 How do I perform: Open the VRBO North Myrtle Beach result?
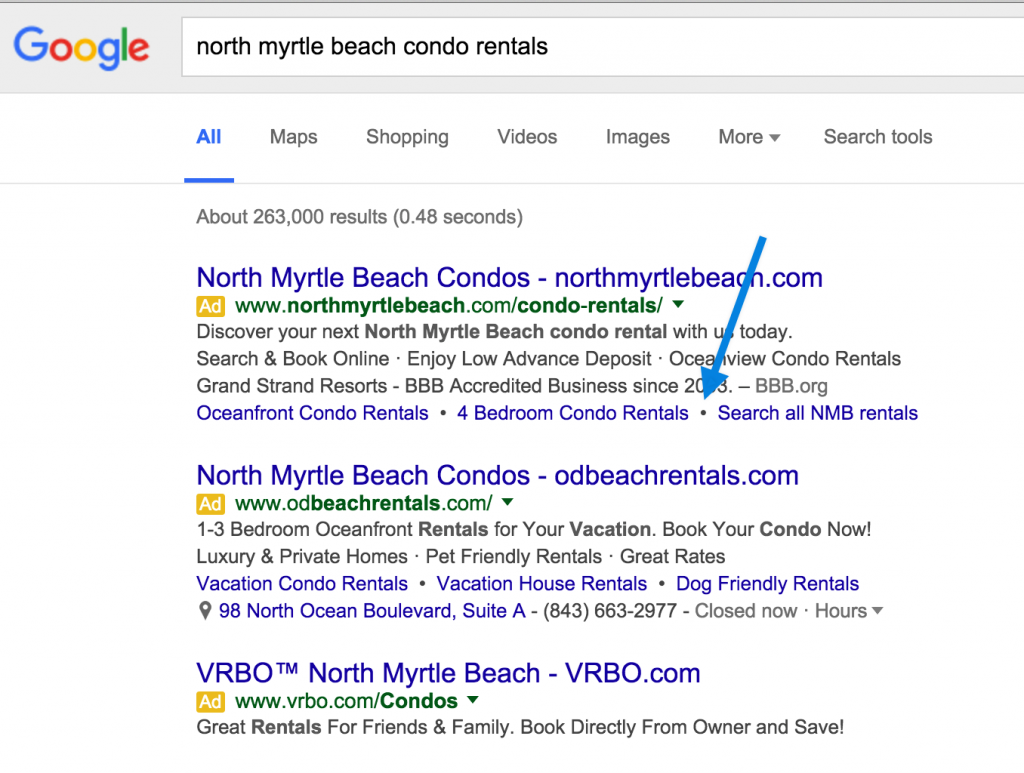(448, 673)
